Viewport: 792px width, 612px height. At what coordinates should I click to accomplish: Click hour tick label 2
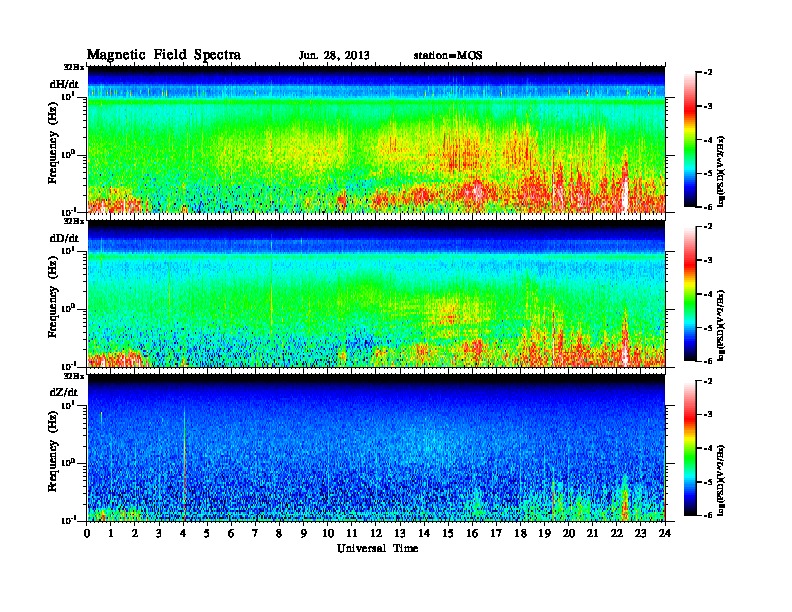[135, 534]
